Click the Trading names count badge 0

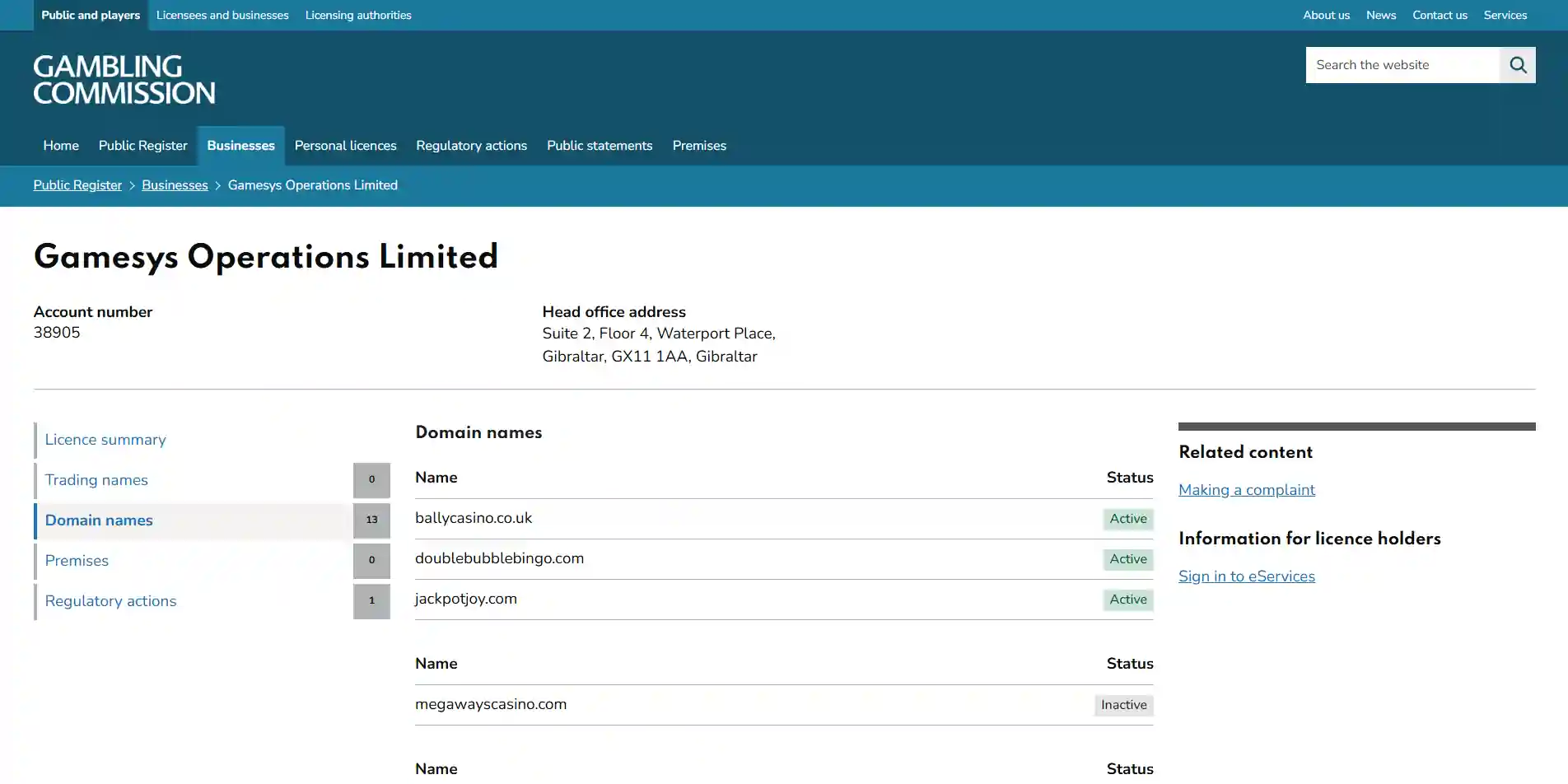371,480
